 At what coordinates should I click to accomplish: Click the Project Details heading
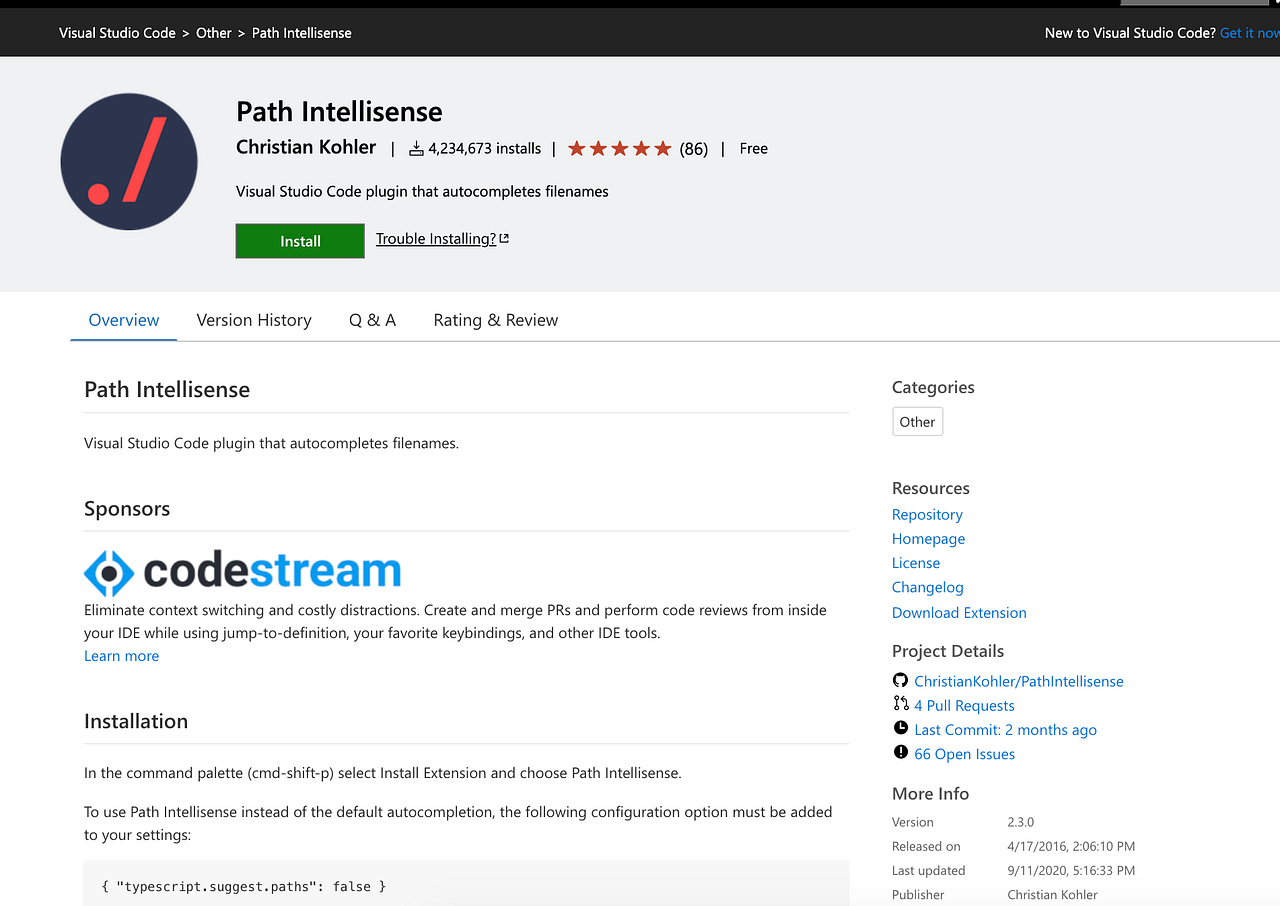pyautogui.click(x=948, y=651)
